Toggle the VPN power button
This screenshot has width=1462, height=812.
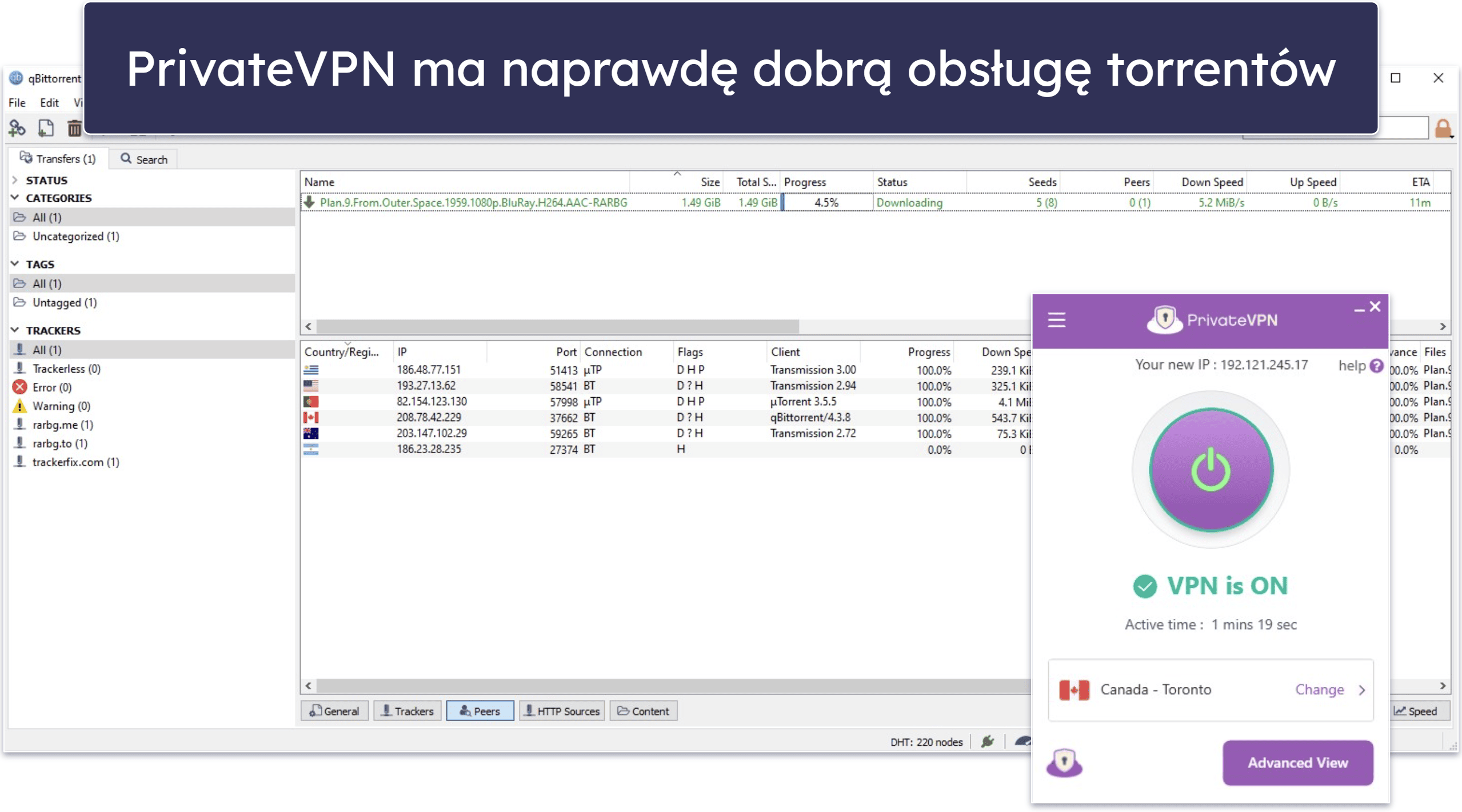(x=1211, y=470)
